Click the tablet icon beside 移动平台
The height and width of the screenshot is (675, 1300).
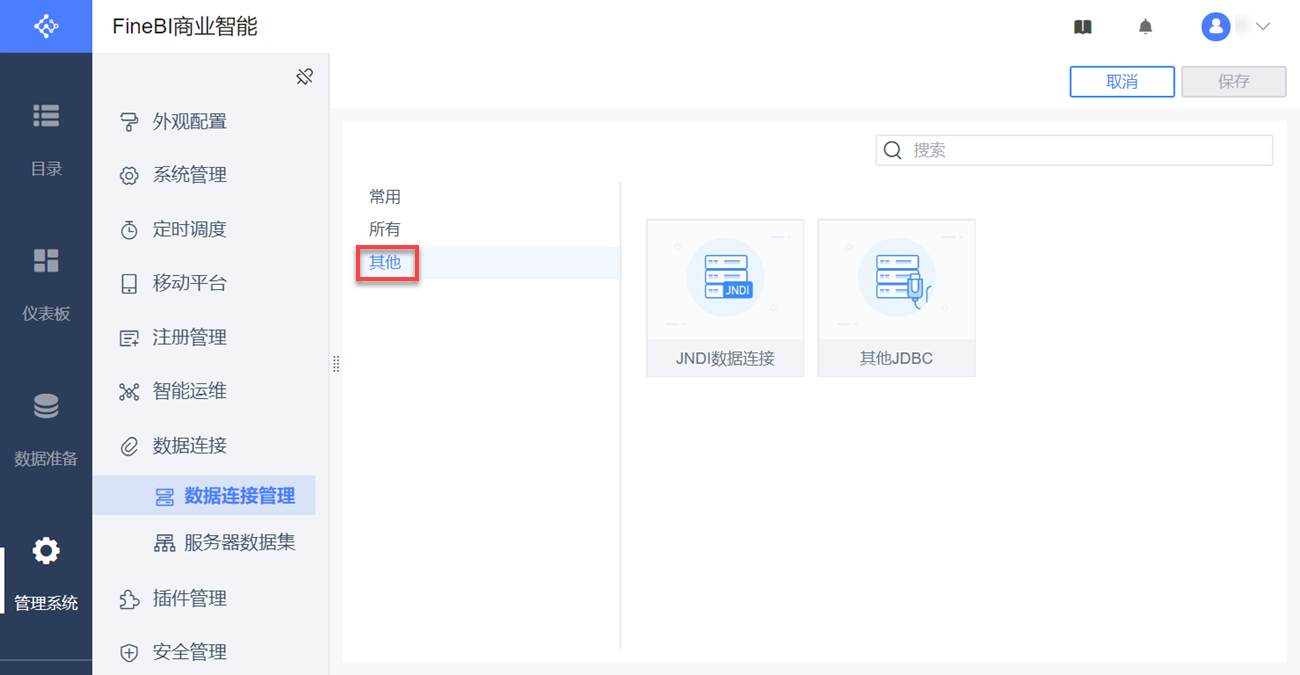[x=129, y=284]
